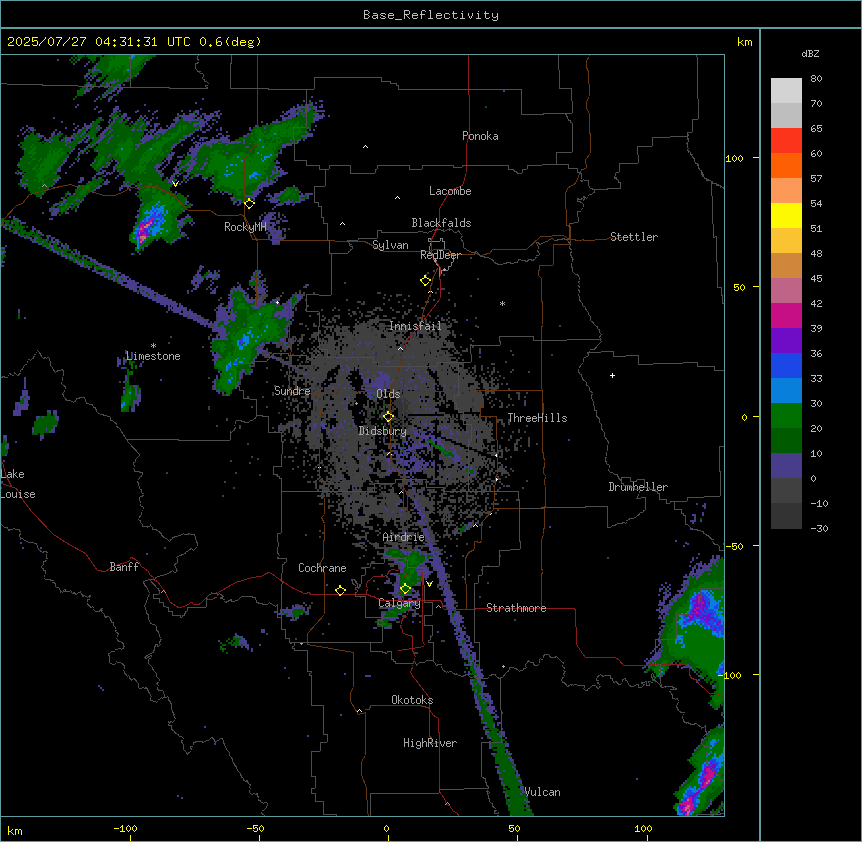Screen dimensions: 862x842
Task: Click the yellow diamond marker beside RockyMH
Action: pos(249,204)
